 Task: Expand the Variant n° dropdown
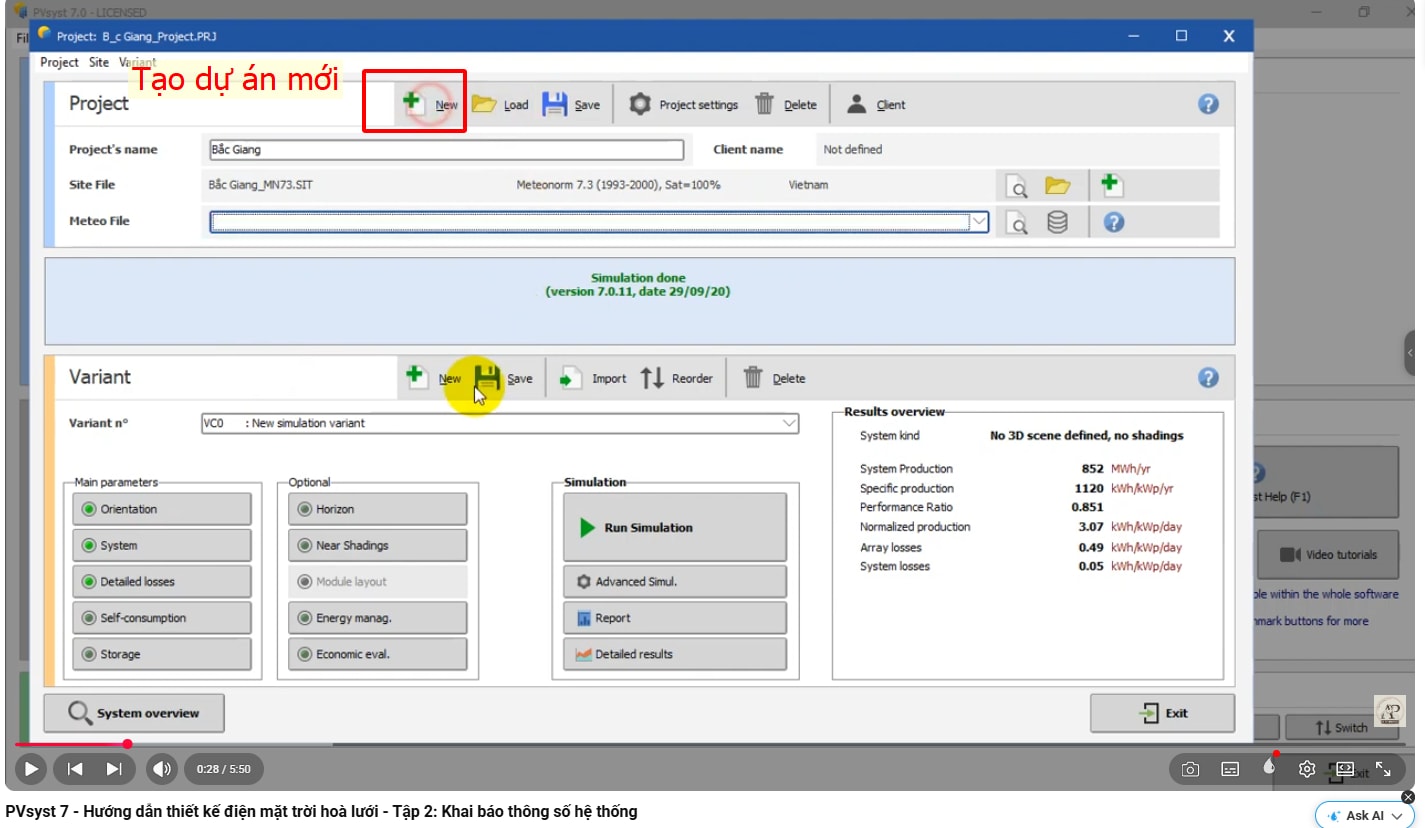pyautogui.click(x=788, y=424)
